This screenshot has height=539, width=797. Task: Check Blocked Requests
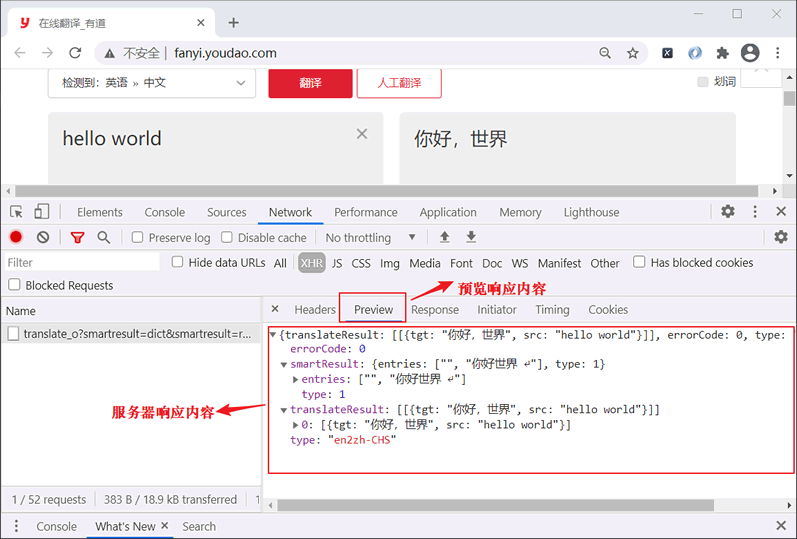(x=14, y=285)
